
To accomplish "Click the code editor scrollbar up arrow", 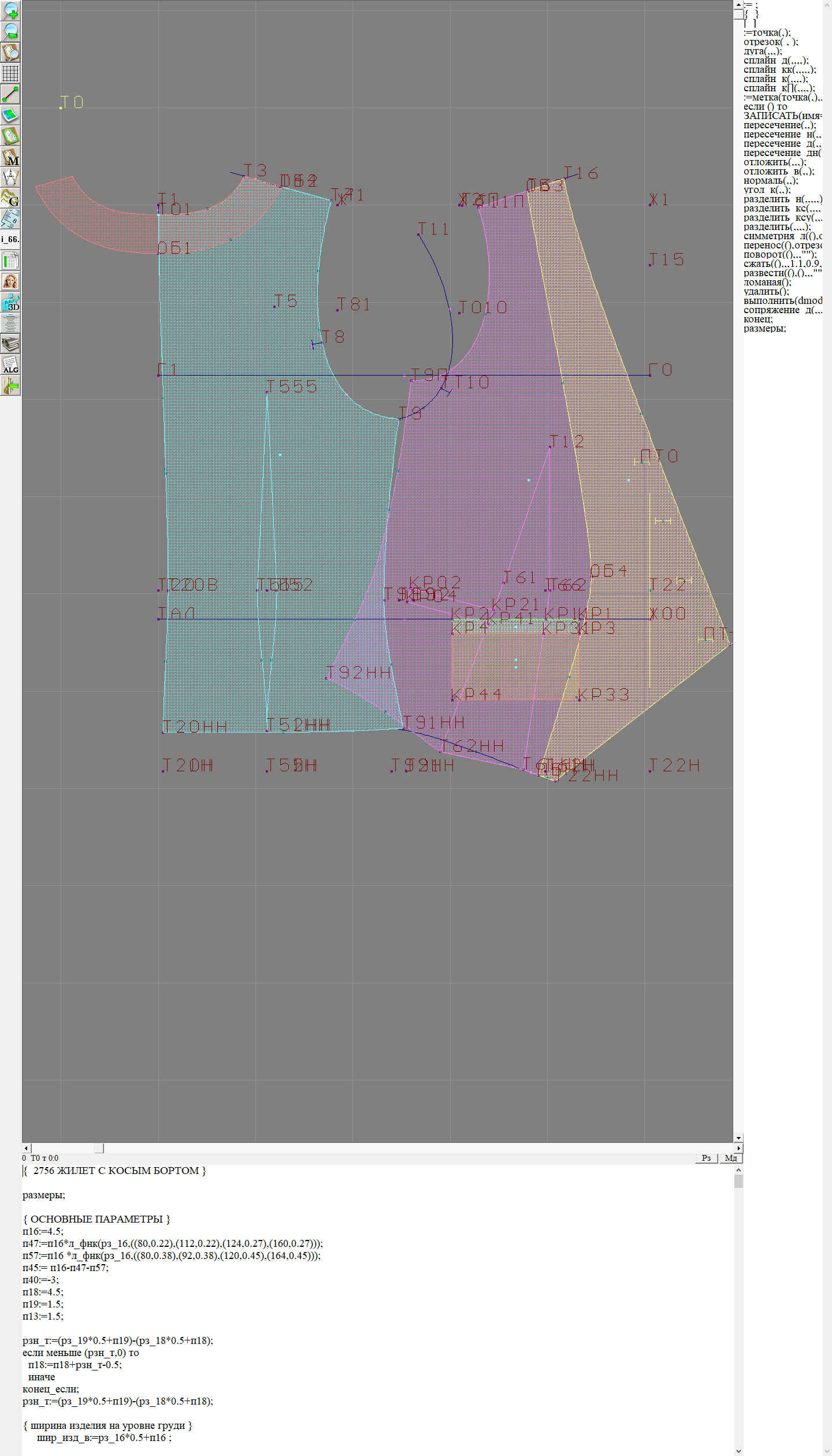I will coord(738,1170).
